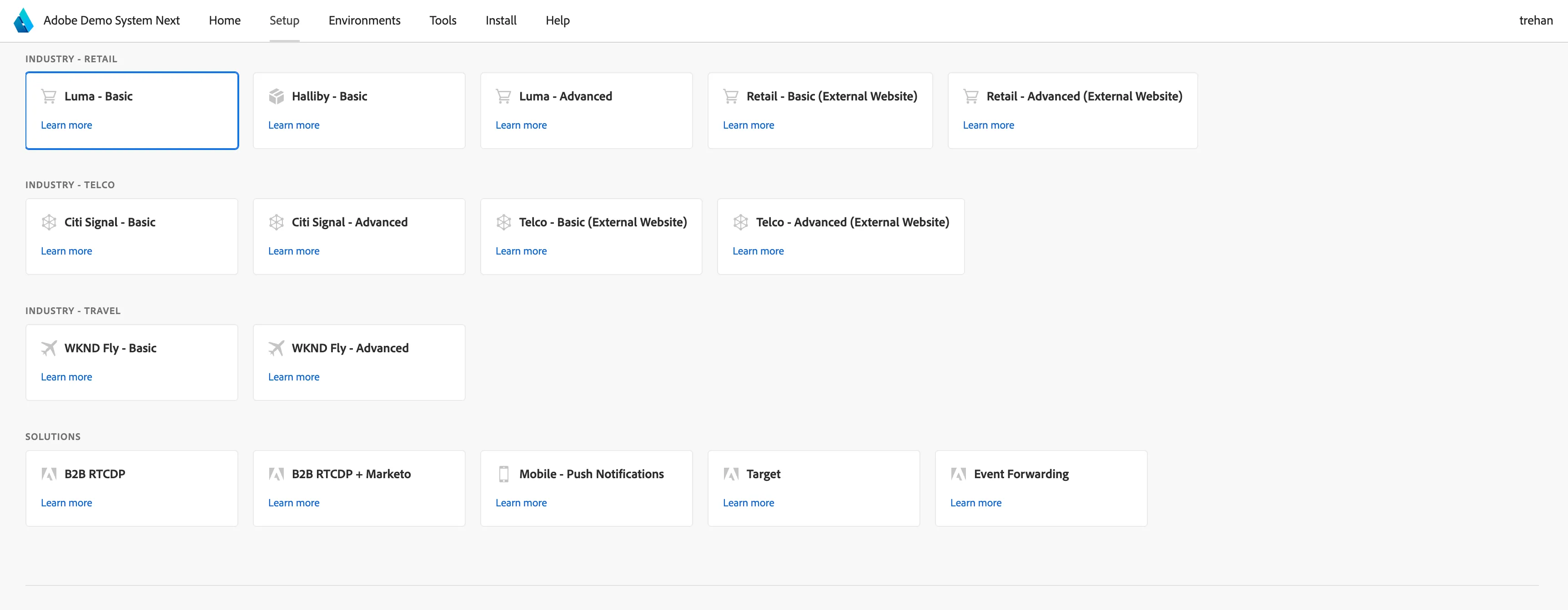Click the airplane icon on WKND Fly - Advanced

click(276, 348)
